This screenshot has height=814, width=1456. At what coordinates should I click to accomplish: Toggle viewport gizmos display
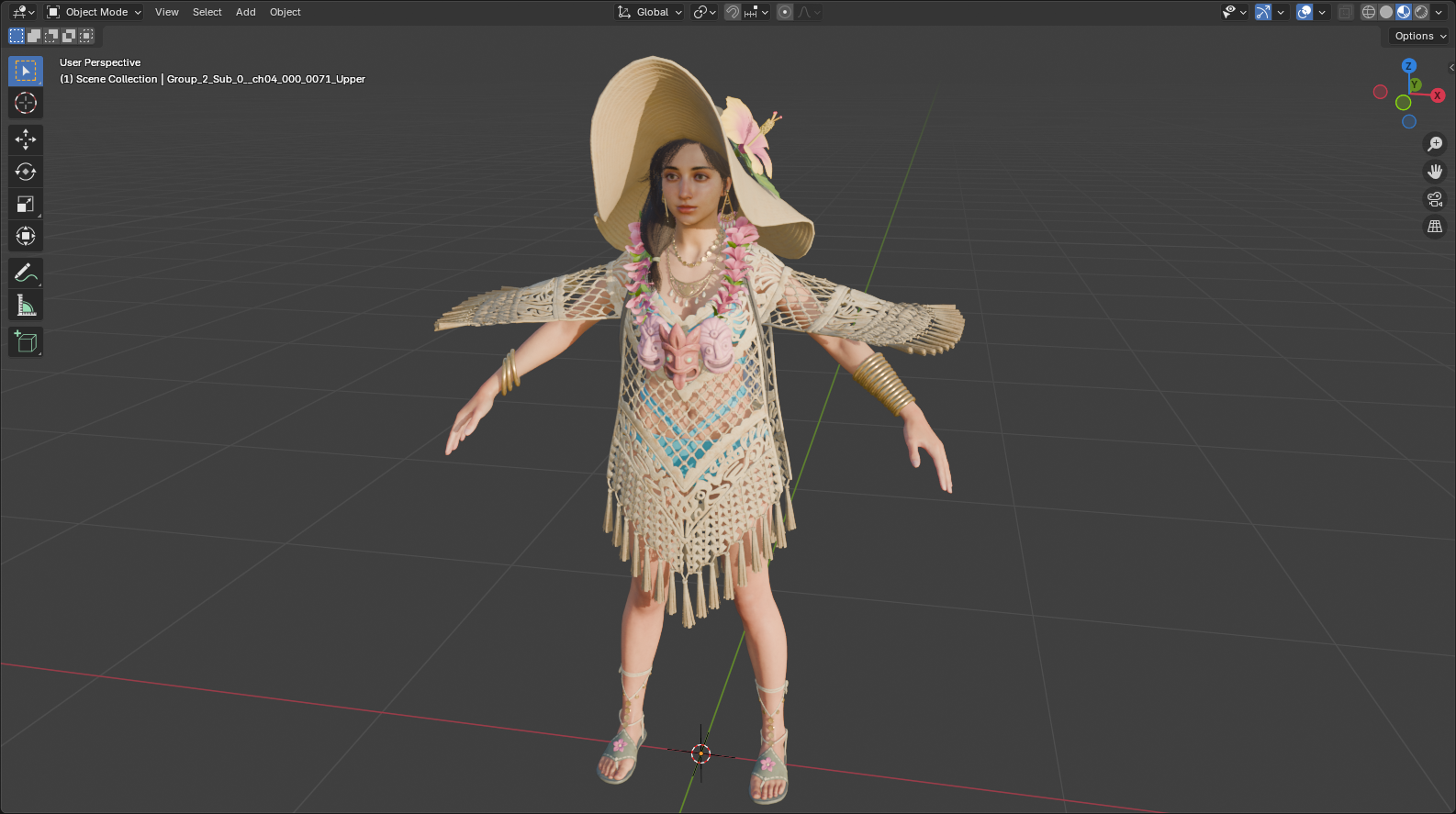tap(1264, 12)
